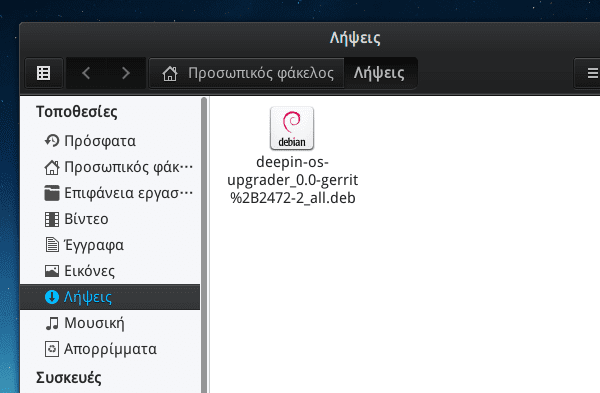Click the folder icon beside Επιφάνεια εργασ…
This screenshot has height=393, width=600.
(52, 193)
